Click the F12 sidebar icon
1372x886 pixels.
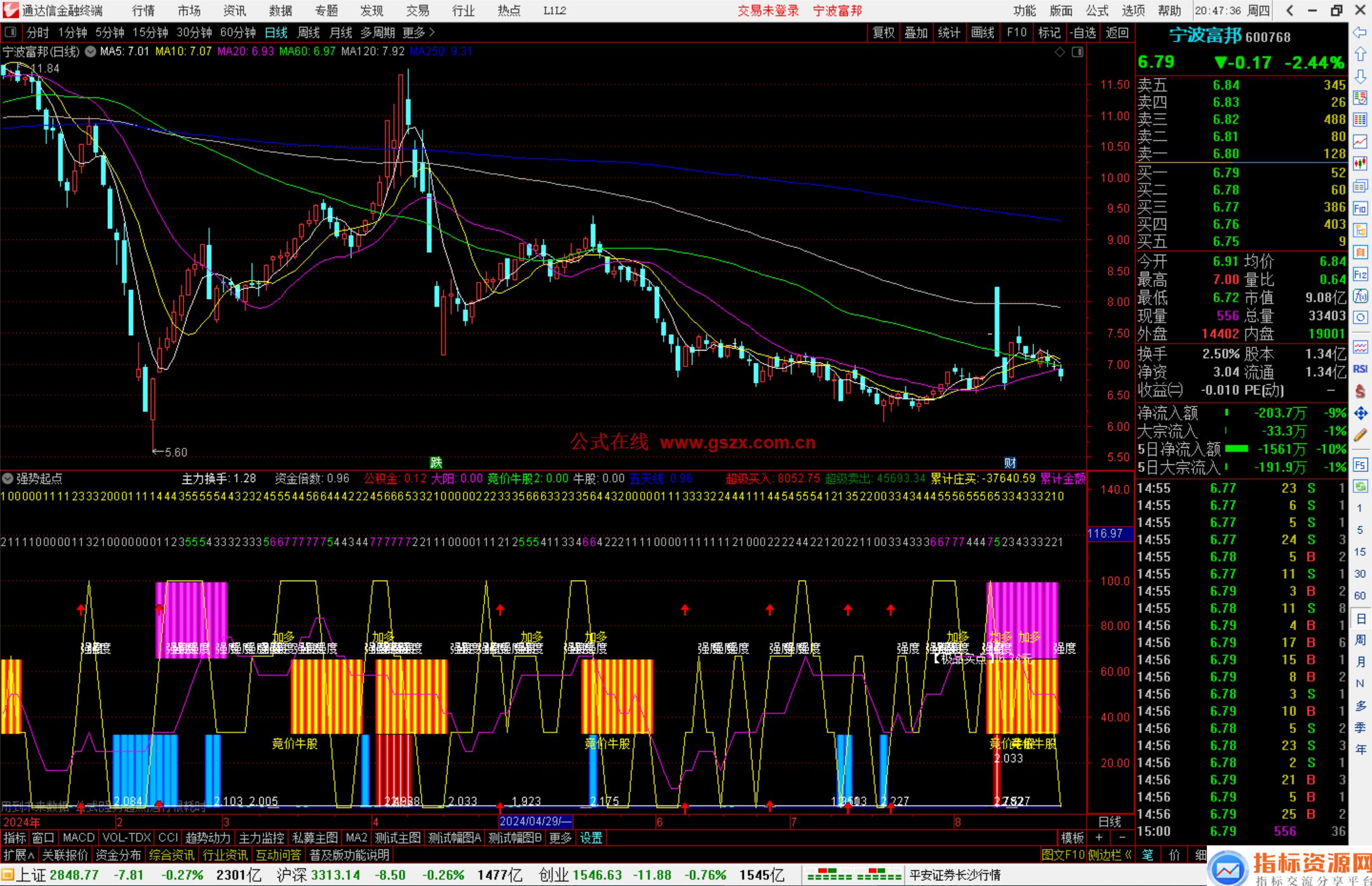[1360, 274]
